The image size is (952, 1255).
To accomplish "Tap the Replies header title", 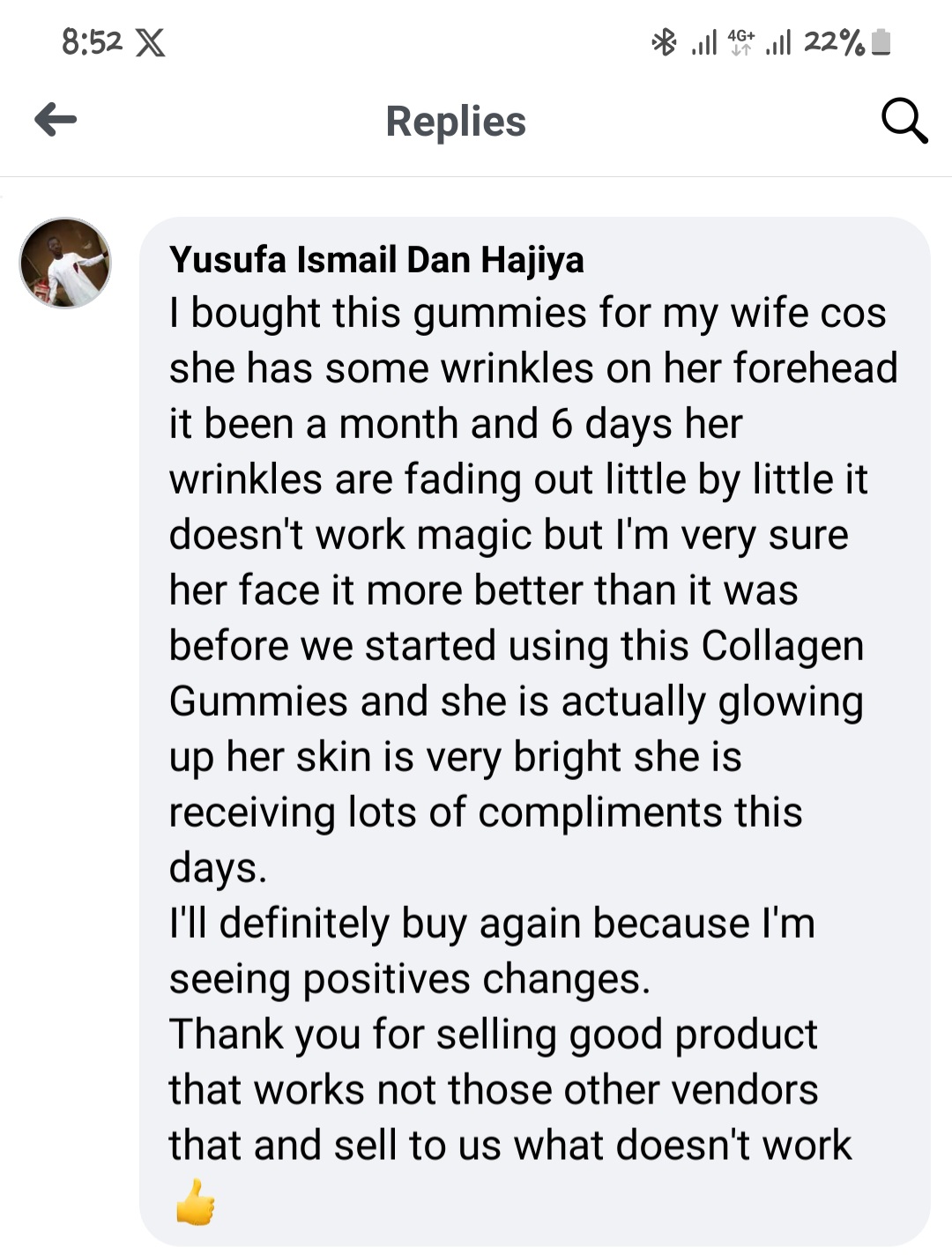I will coord(456,122).
